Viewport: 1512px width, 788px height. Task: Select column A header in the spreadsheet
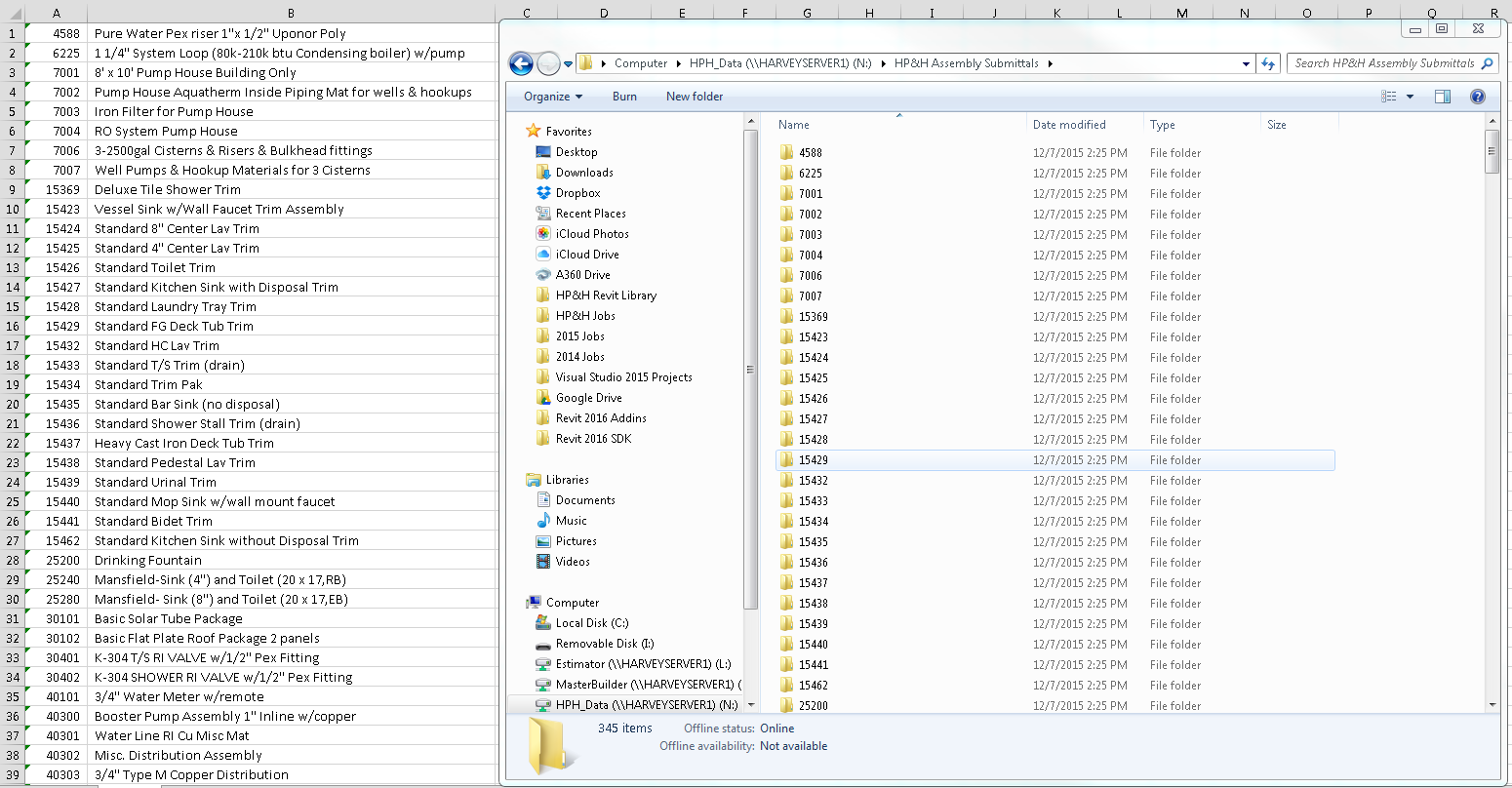(x=56, y=13)
